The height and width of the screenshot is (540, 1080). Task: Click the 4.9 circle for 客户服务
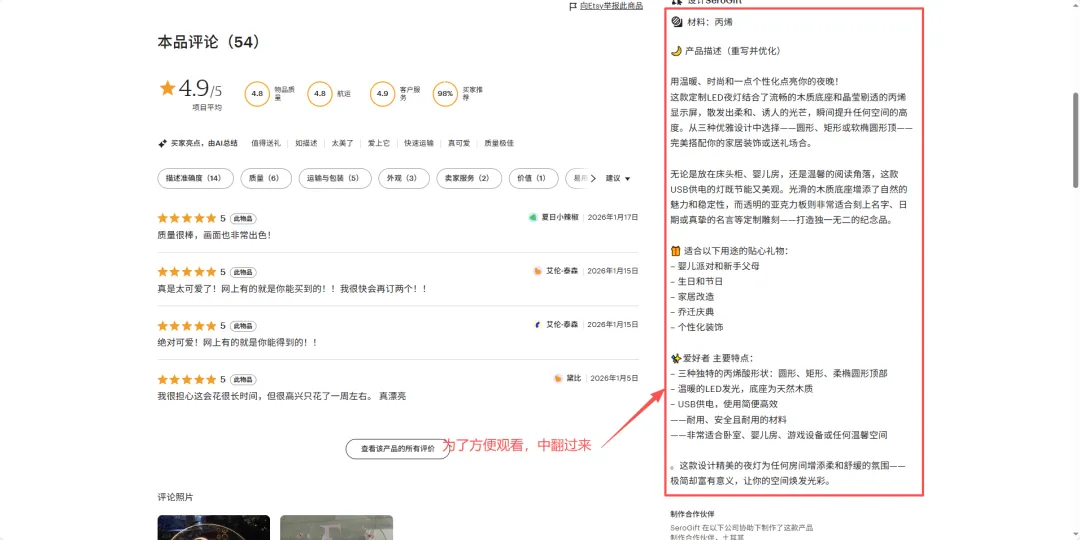point(382,94)
